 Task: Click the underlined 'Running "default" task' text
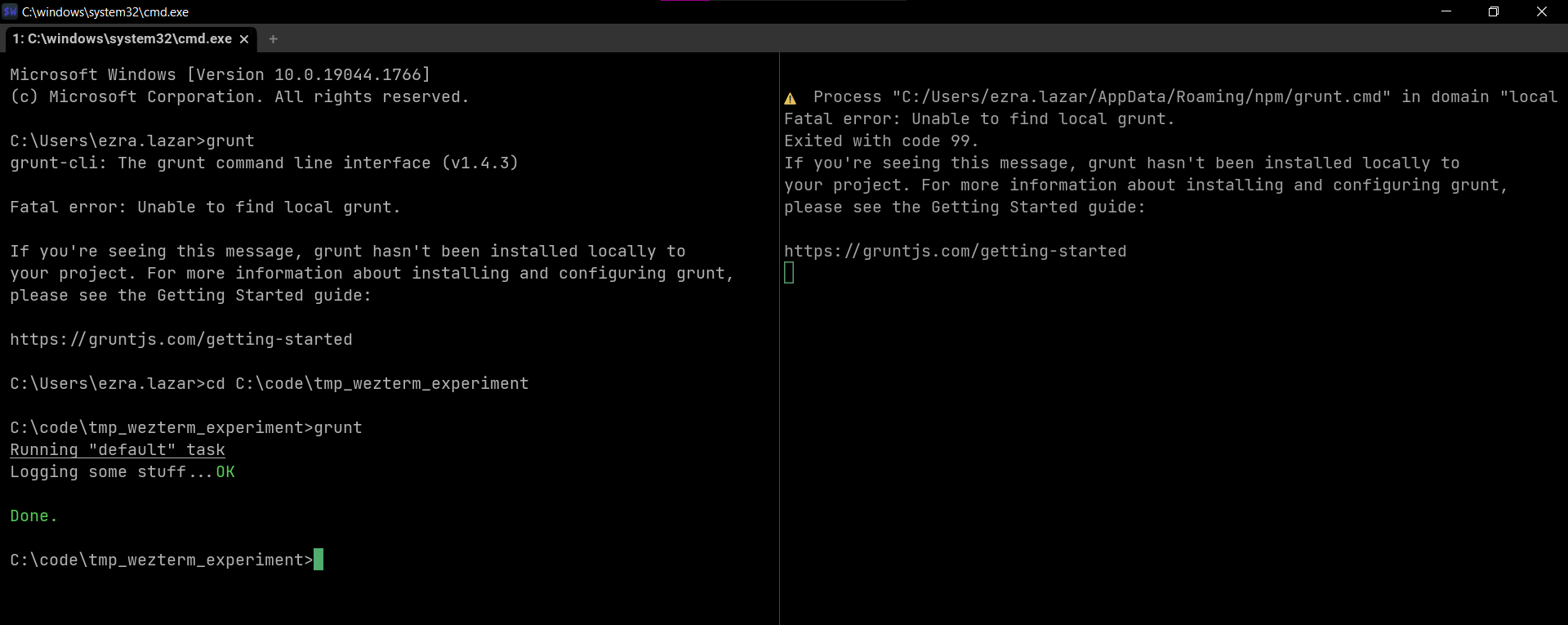[x=117, y=449]
